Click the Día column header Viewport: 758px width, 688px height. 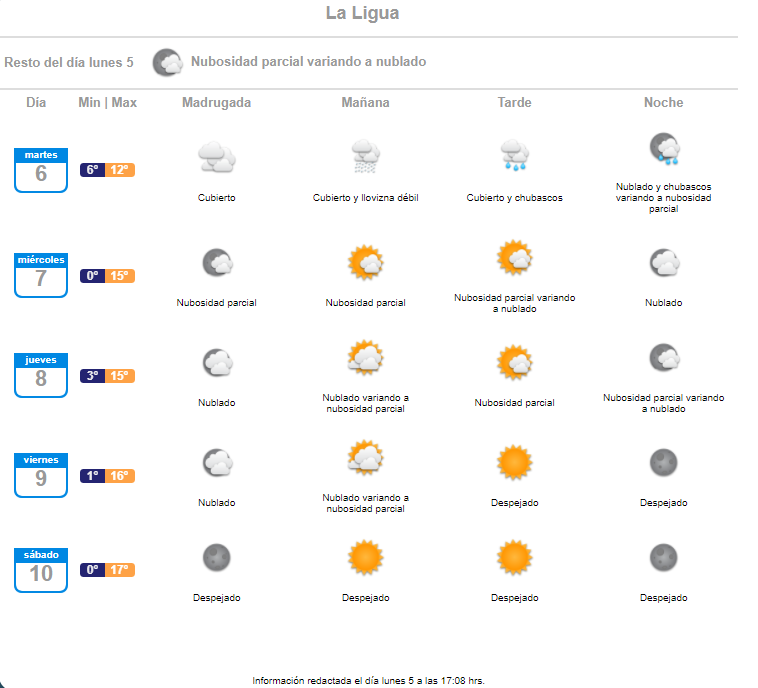tap(36, 102)
